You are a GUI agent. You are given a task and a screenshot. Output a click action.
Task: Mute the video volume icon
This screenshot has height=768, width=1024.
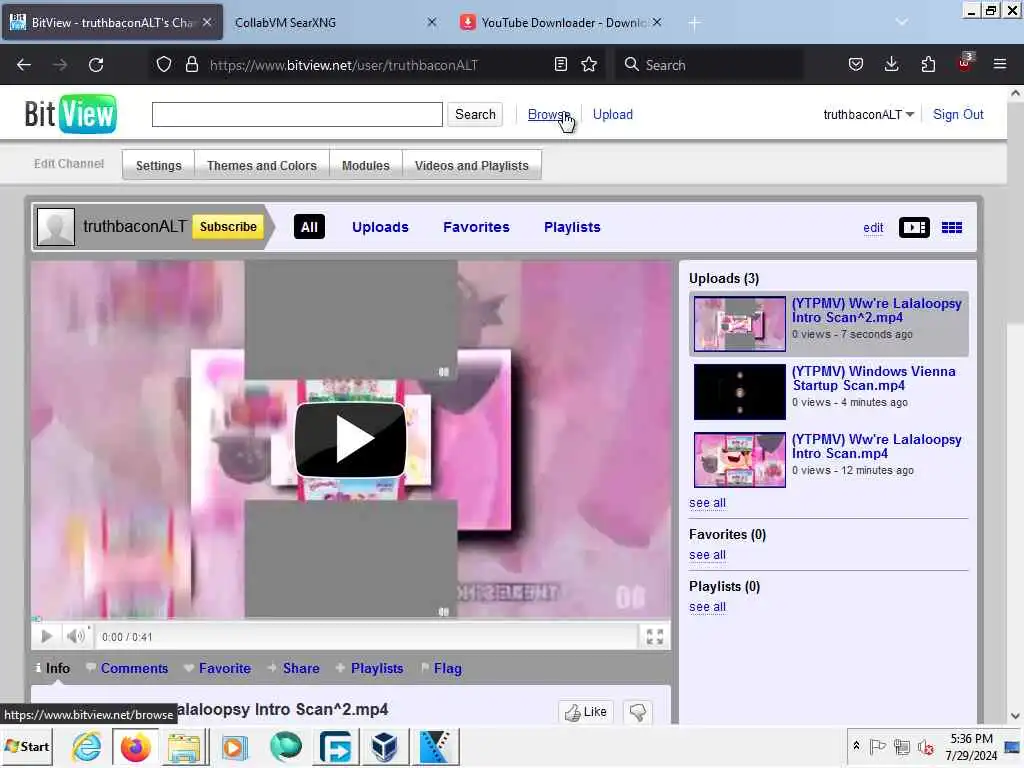click(76, 635)
